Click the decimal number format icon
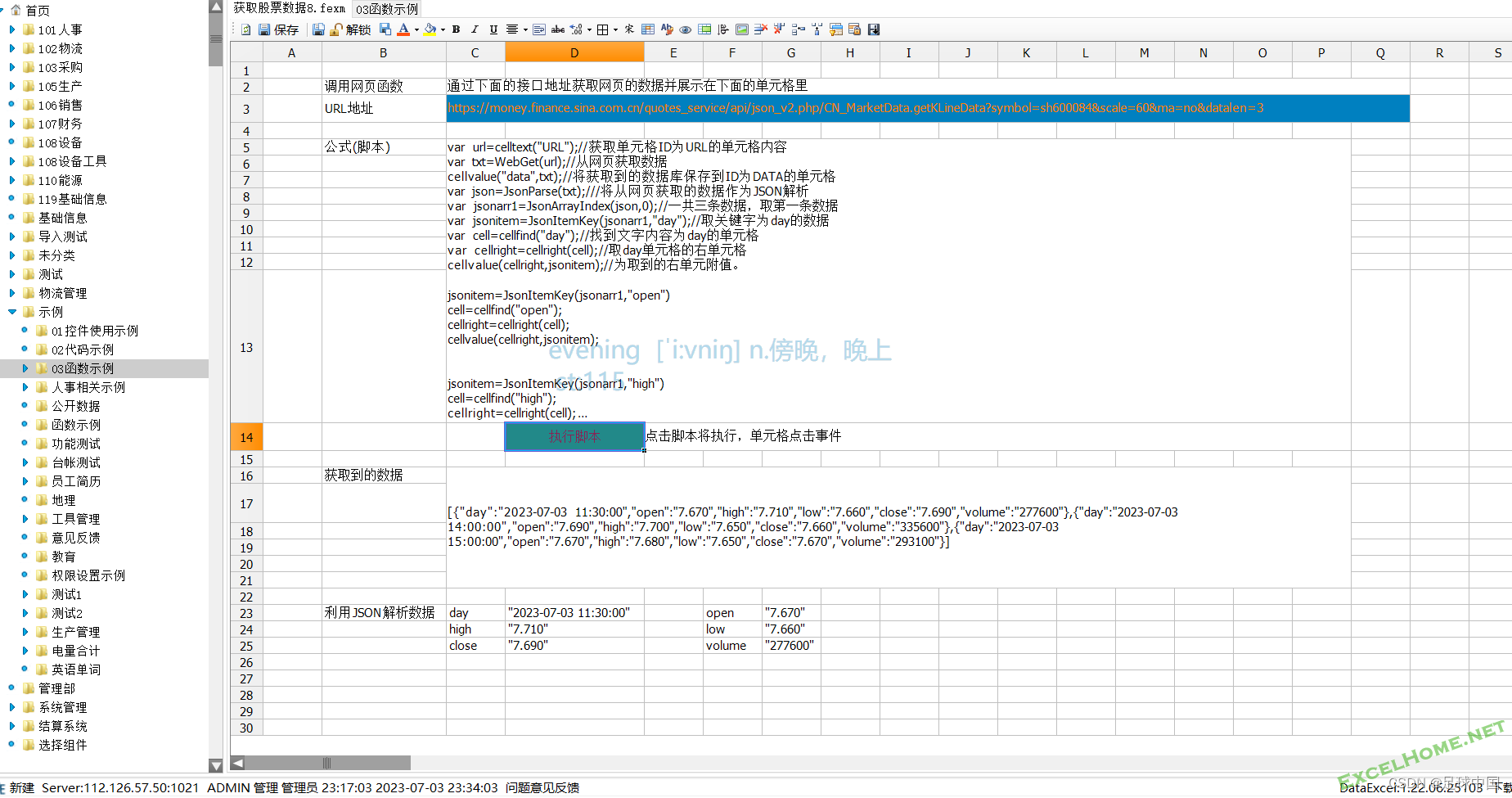This screenshot has height=798, width=1512. click(x=576, y=29)
